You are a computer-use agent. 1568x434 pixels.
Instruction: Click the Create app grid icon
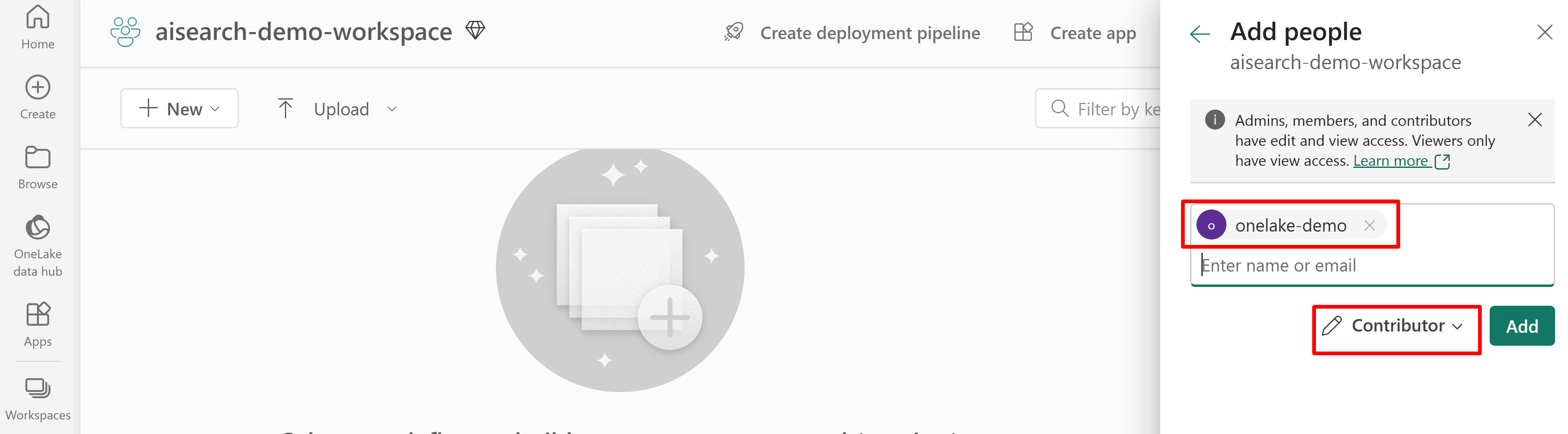[x=1023, y=32]
